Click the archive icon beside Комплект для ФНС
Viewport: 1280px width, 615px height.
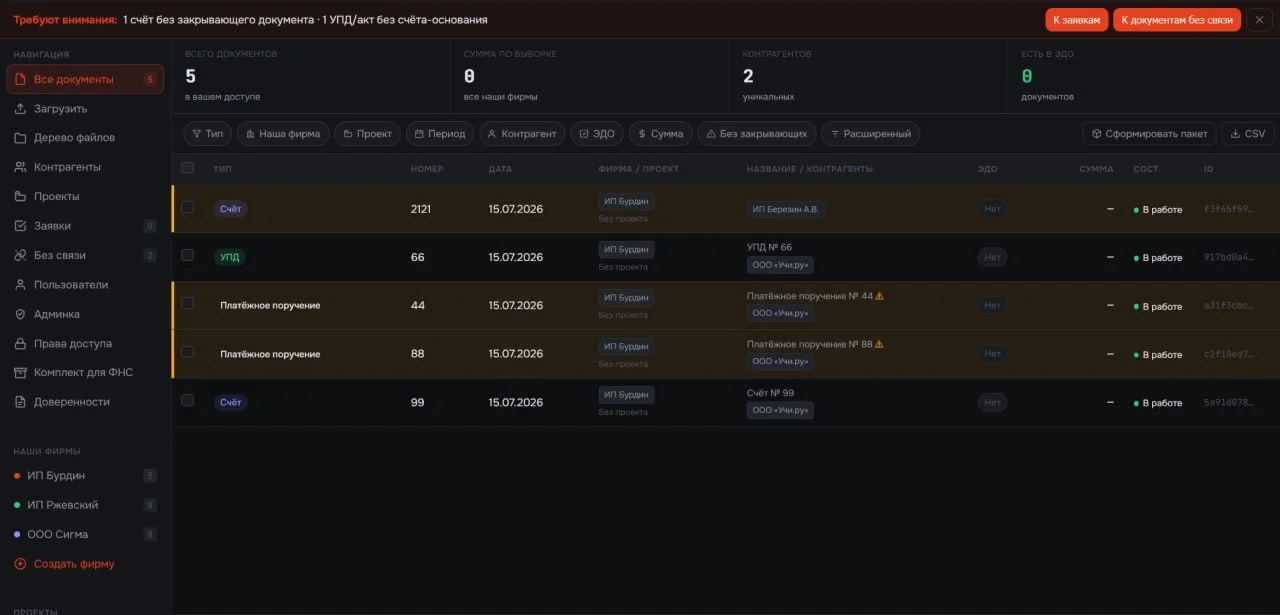[x=20, y=372]
